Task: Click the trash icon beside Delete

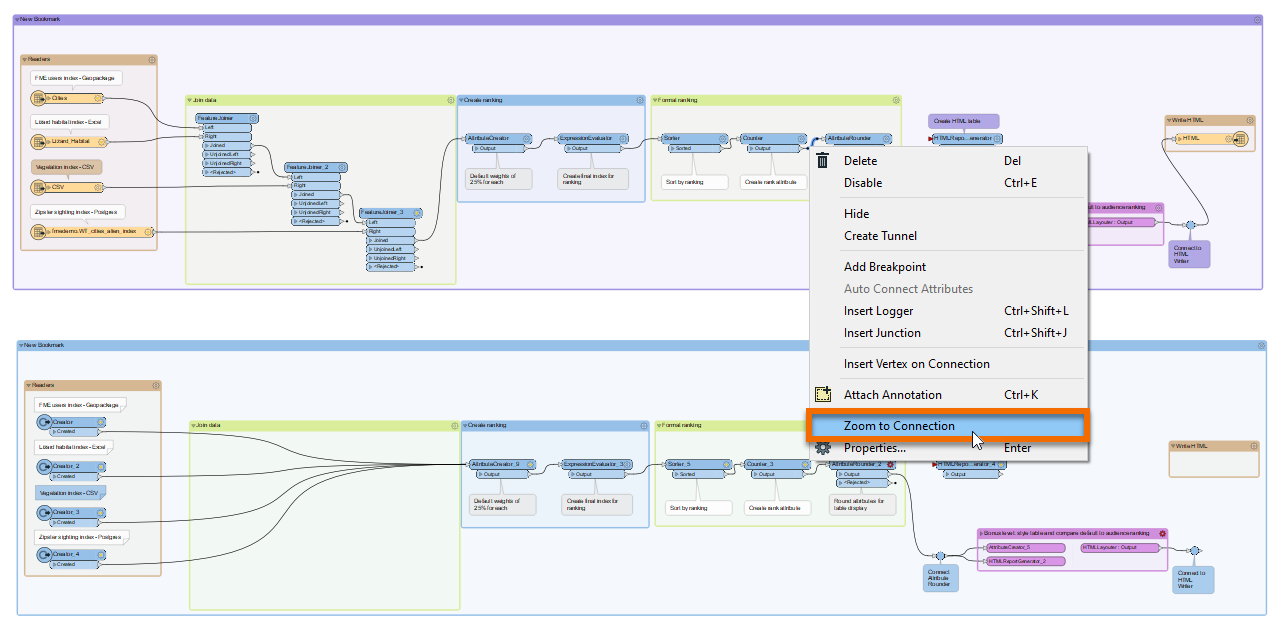Action: point(822,161)
